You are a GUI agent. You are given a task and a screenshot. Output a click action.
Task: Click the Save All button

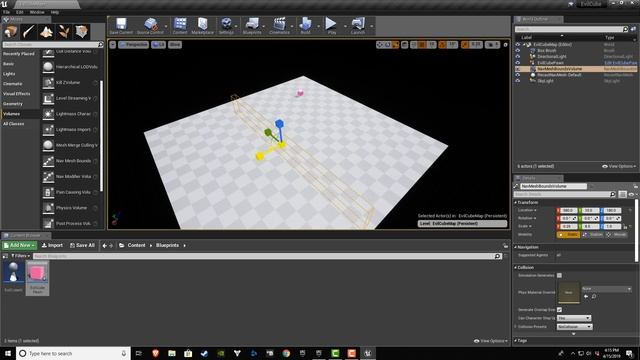(82, 245)
